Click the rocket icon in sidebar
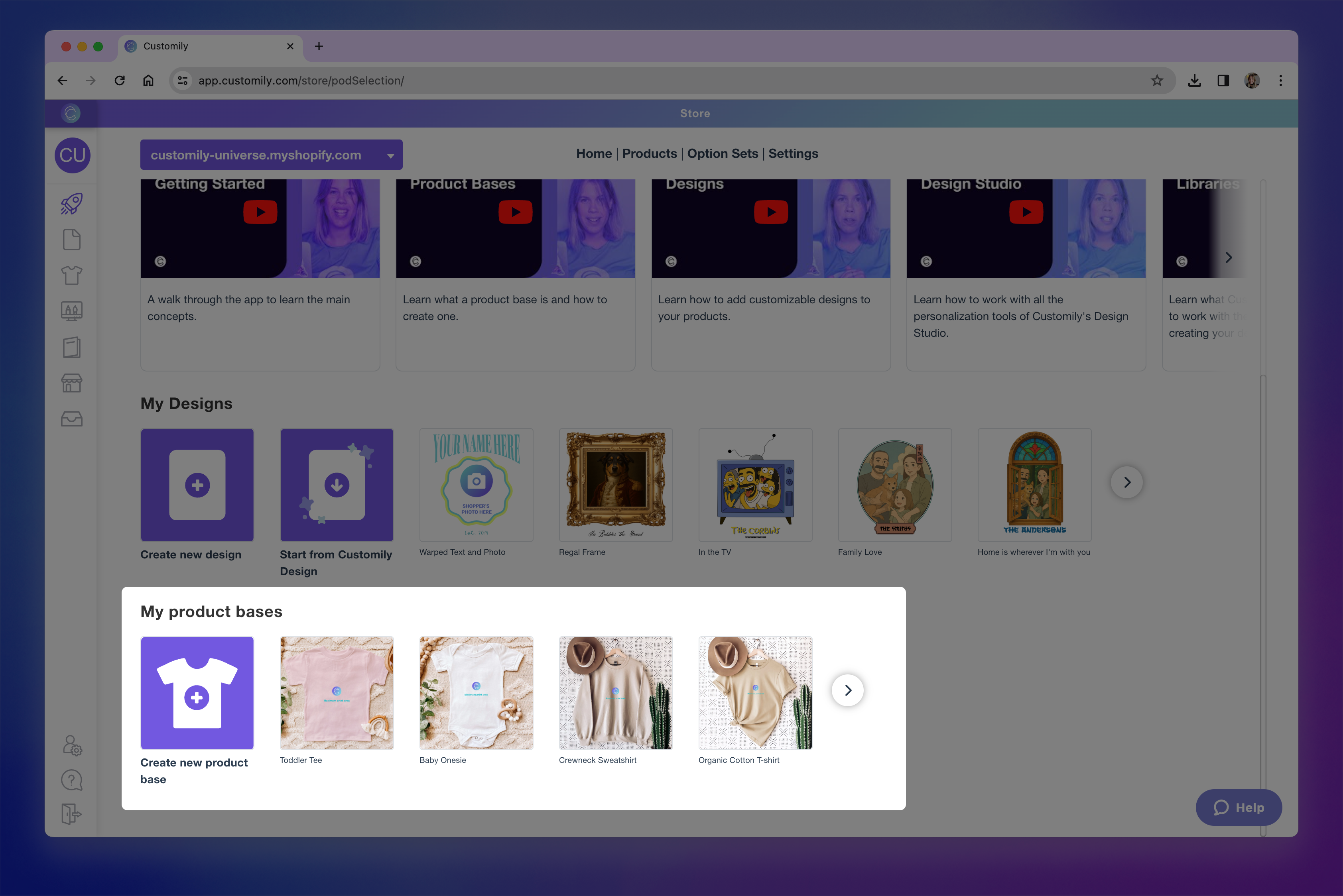 (71, 203)
